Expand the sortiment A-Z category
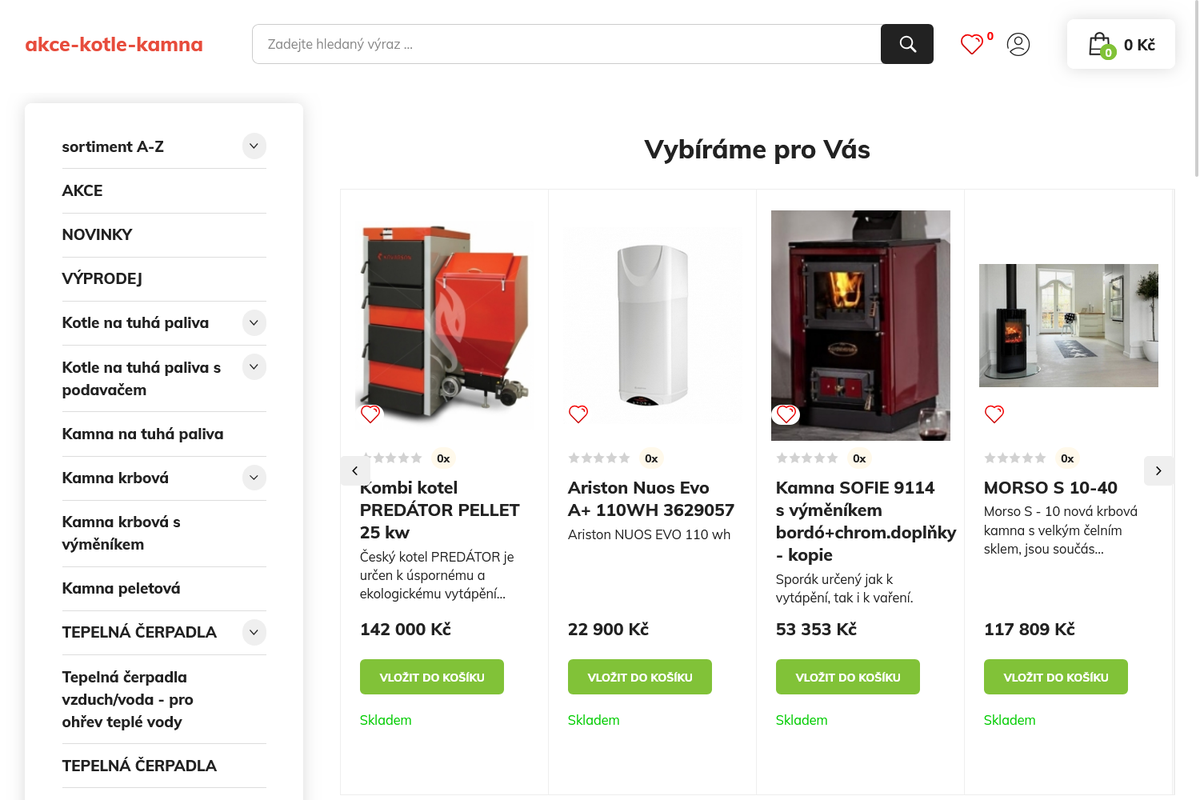1200x800 pixels. pyautogui.click(x=254, y=146)
